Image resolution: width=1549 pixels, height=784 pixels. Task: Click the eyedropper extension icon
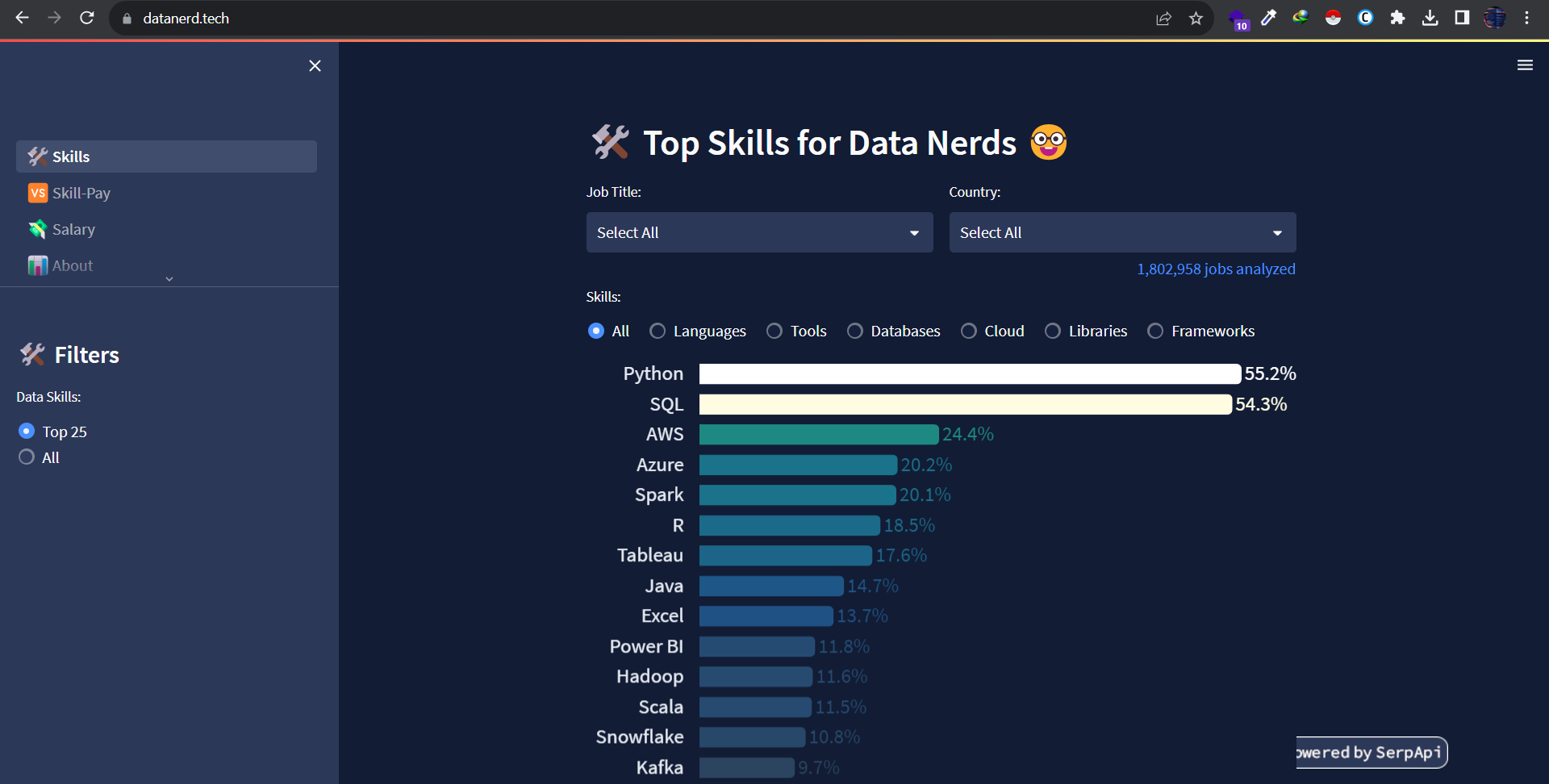(1269, 18)
